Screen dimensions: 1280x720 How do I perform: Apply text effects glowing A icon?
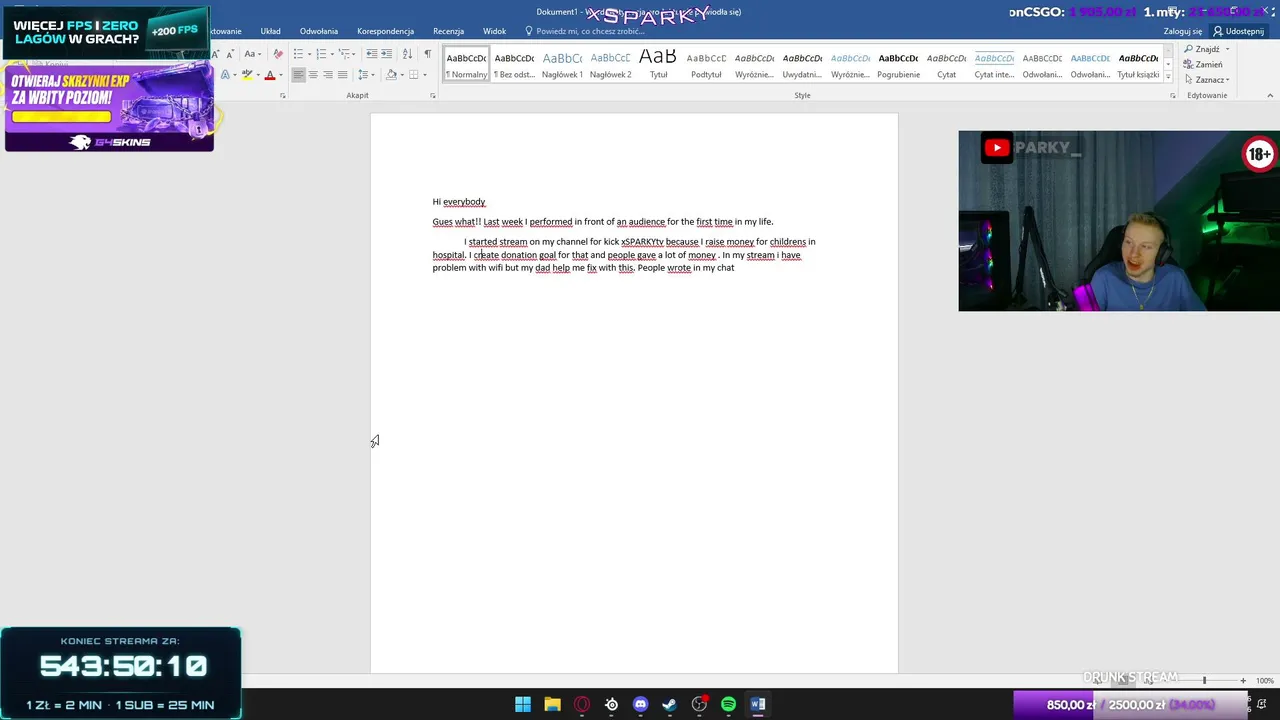(225, 75)
